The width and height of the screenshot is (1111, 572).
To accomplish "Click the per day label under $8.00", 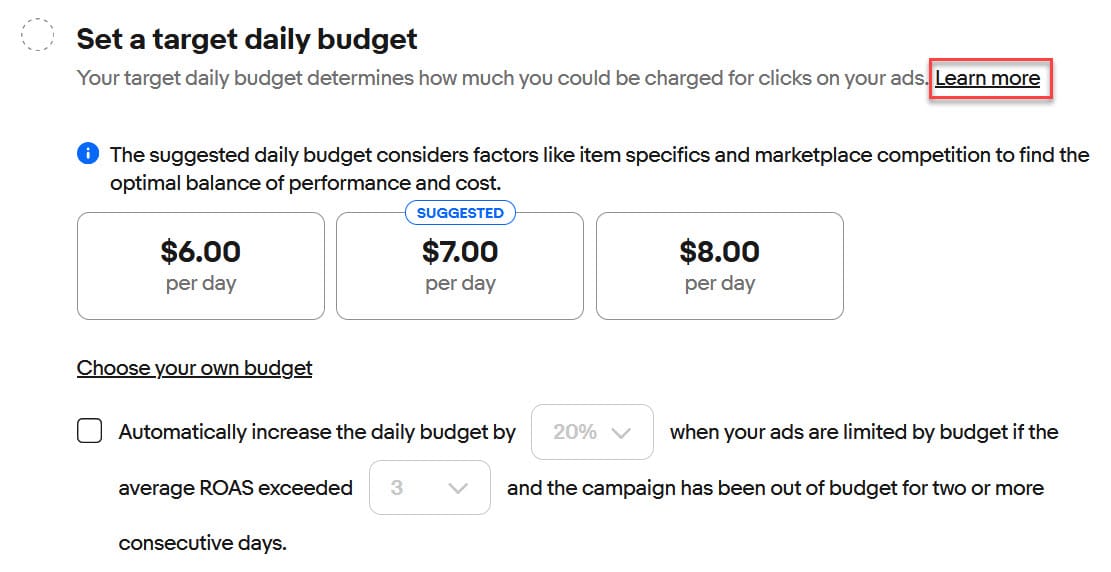I will [x=719, y=283].
